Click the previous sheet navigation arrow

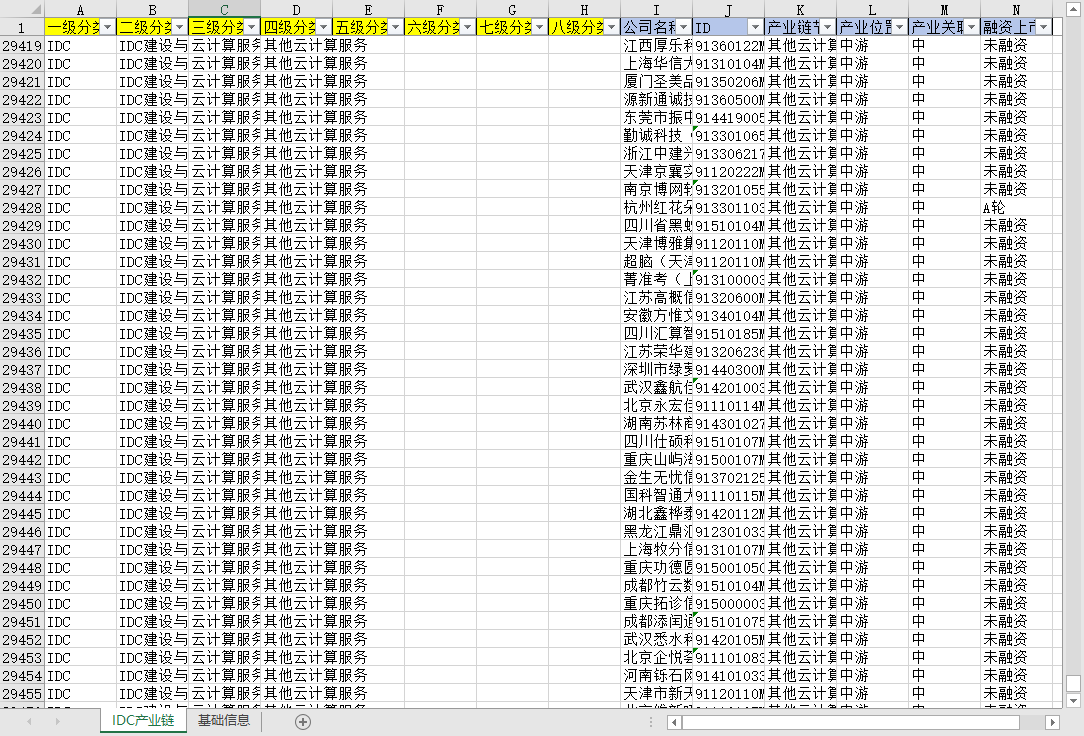(29, 721)
